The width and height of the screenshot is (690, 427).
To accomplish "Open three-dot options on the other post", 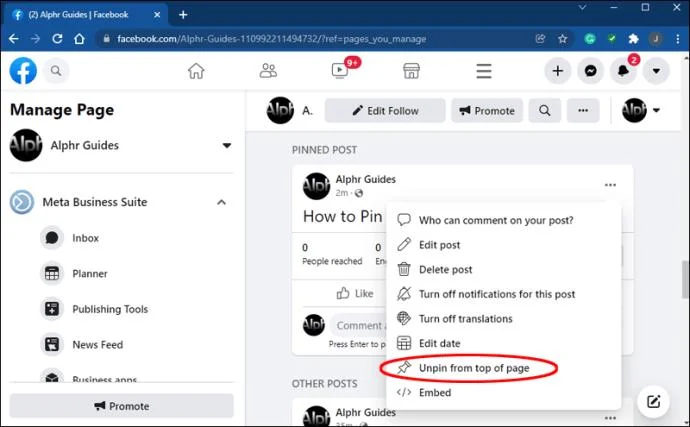I will pos(610,418).
